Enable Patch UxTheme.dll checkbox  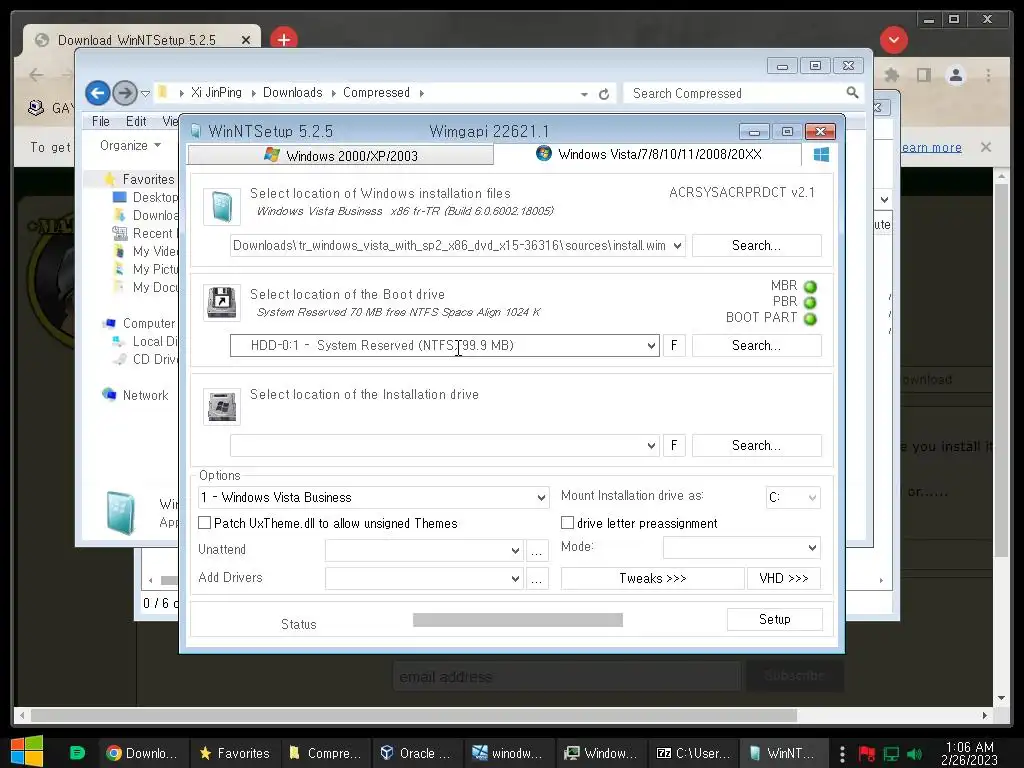204,522
